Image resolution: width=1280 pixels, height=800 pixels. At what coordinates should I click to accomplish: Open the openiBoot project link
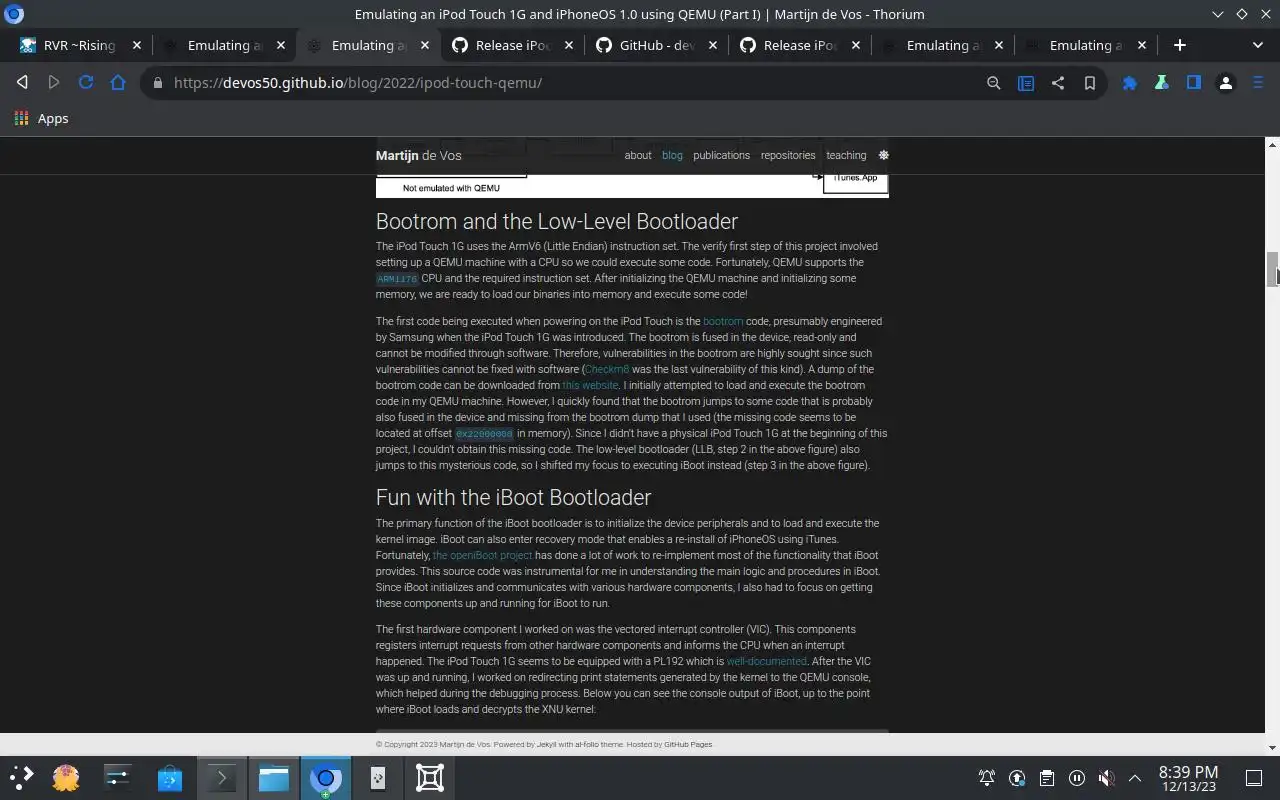coord(482,555)
